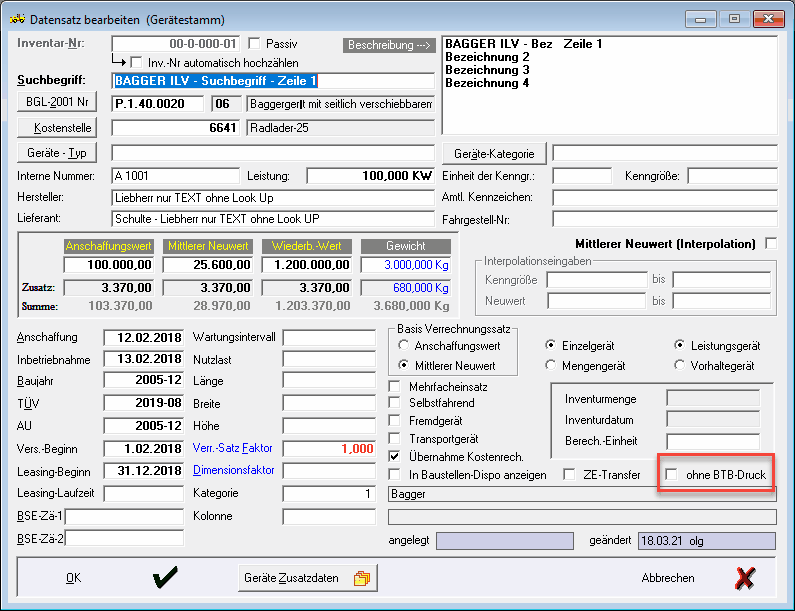795x611 pixels.
Task: Click the Verr.-Satz Faktor link label
Action: [232, 448]
